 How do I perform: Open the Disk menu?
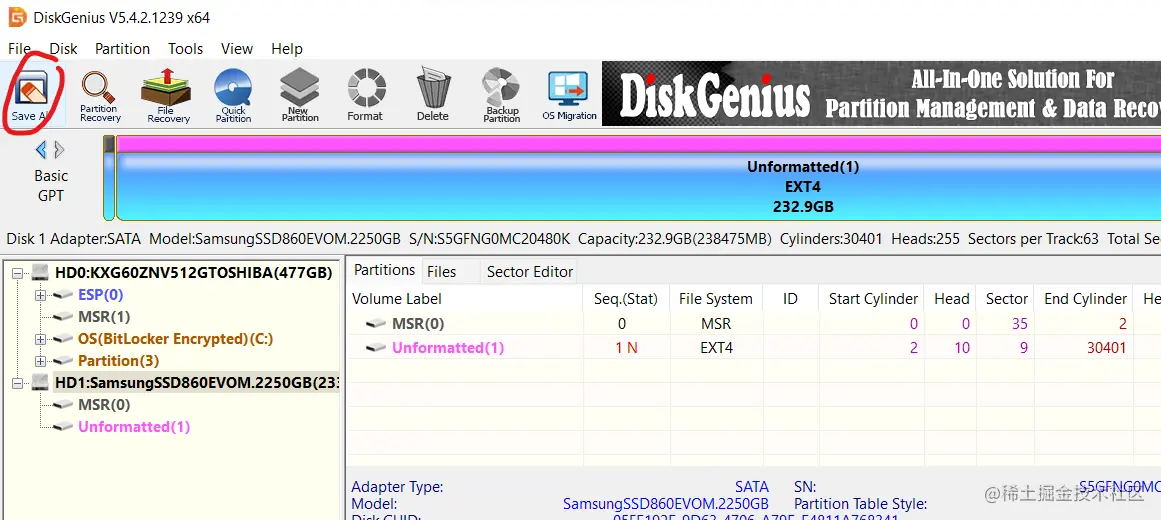(x=64, y=49)
